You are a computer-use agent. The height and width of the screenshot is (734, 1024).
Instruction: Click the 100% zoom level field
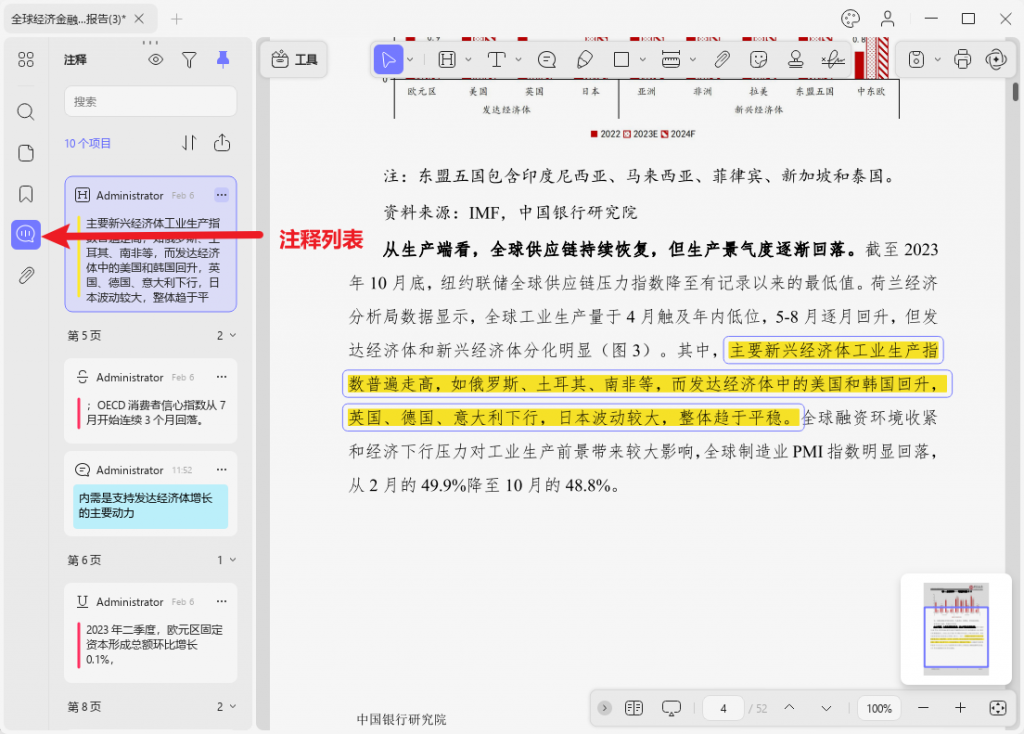[x=879, y=709]
